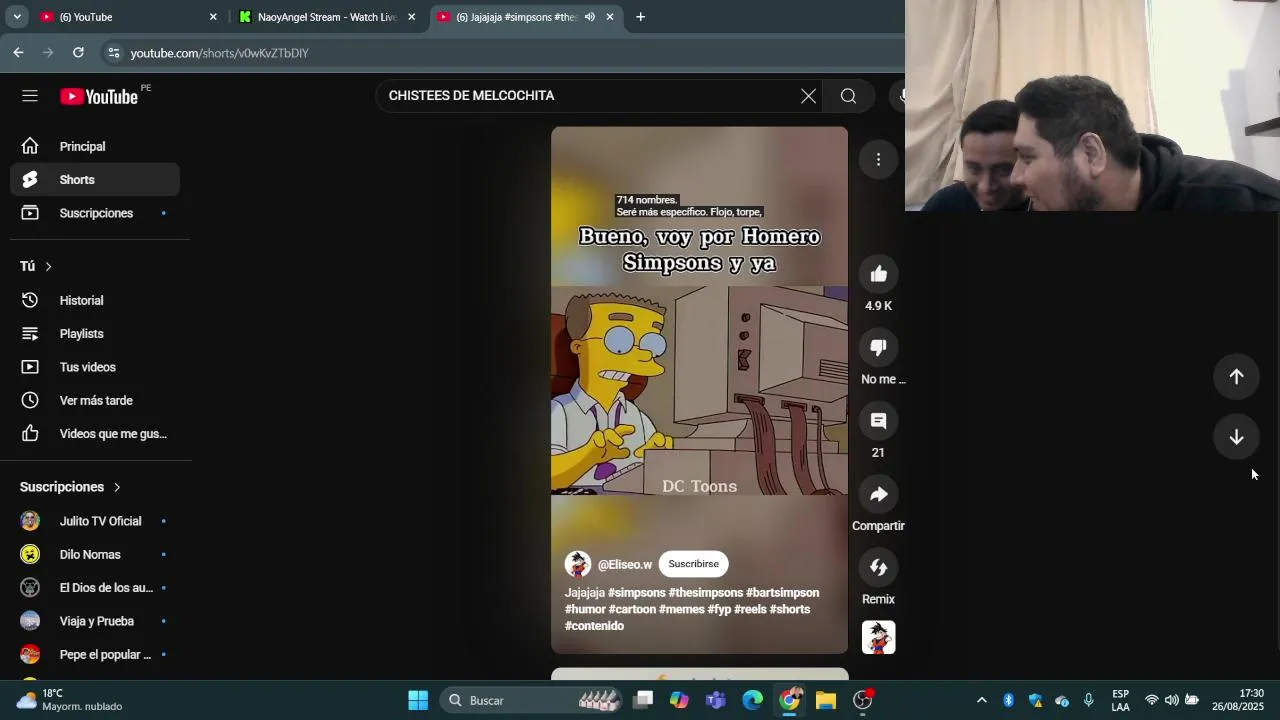Open Copilot from the taskbar
This screenshot has height=720, width=1280.
(679, 700)
